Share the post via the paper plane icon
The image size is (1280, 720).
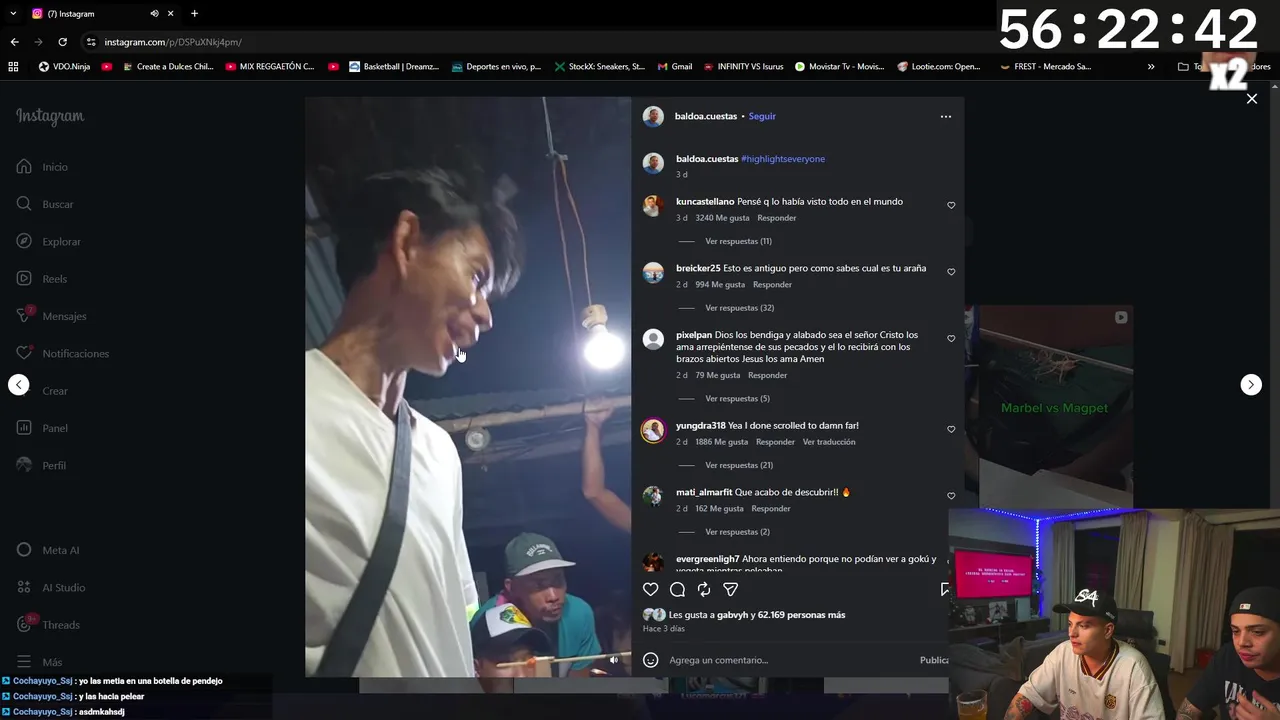coord(730,590)
